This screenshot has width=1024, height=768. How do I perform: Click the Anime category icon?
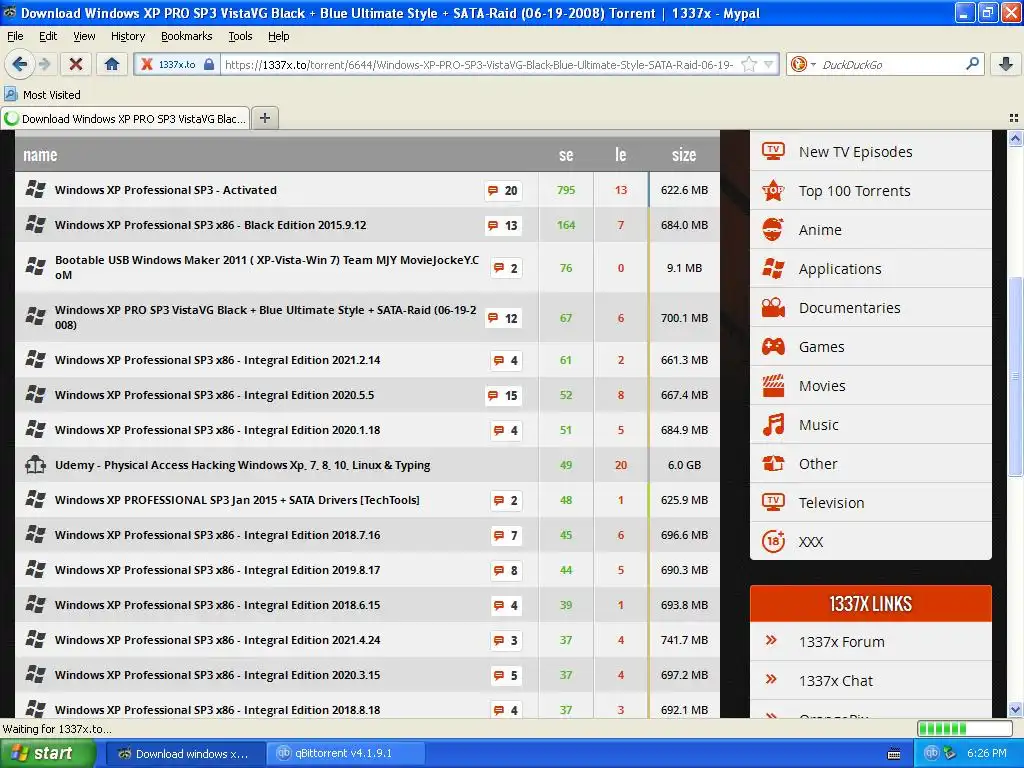[773, 229]
